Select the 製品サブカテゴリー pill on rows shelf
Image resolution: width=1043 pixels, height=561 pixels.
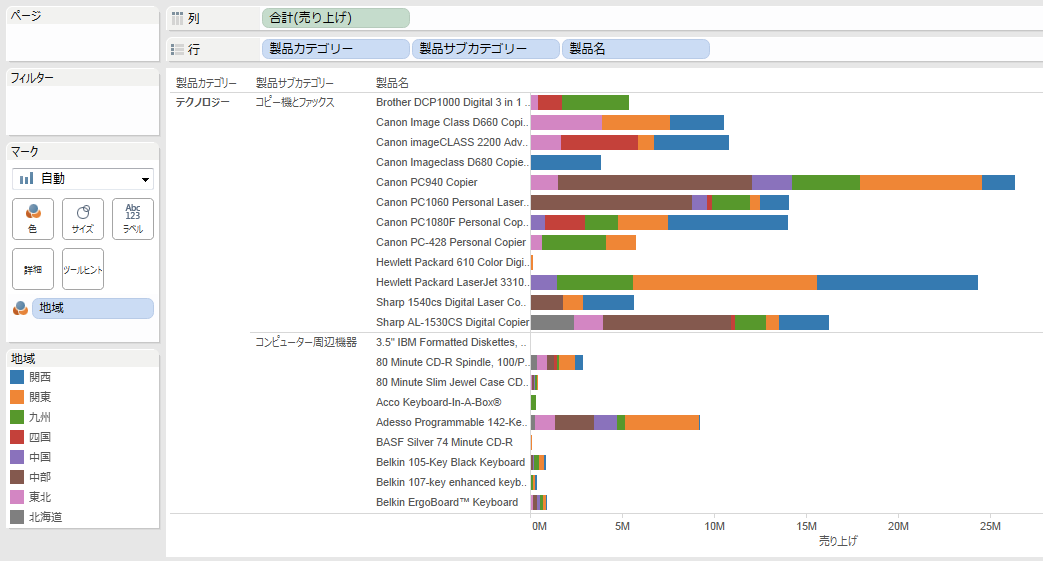point(486,49)
